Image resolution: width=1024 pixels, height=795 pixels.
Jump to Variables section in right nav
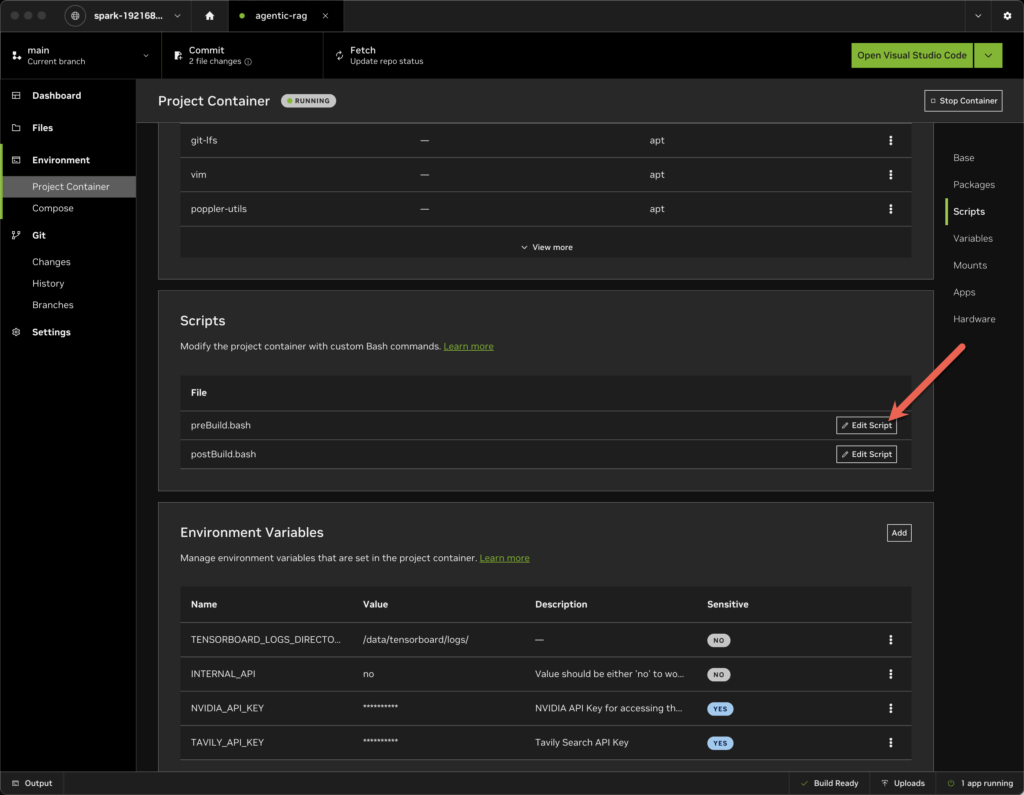point(972,238)
